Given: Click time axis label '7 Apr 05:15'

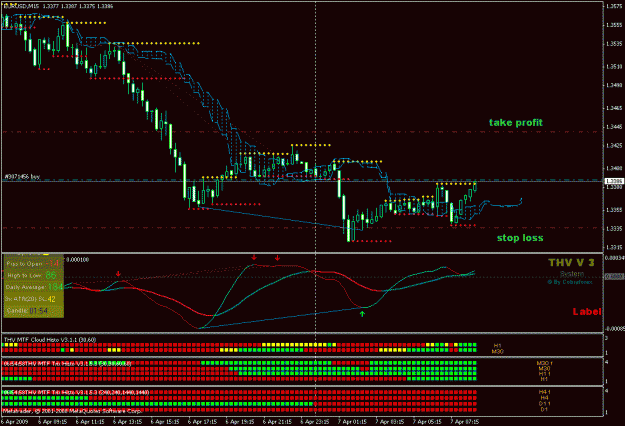Looking at the screenshot, I should click(427, 422).
